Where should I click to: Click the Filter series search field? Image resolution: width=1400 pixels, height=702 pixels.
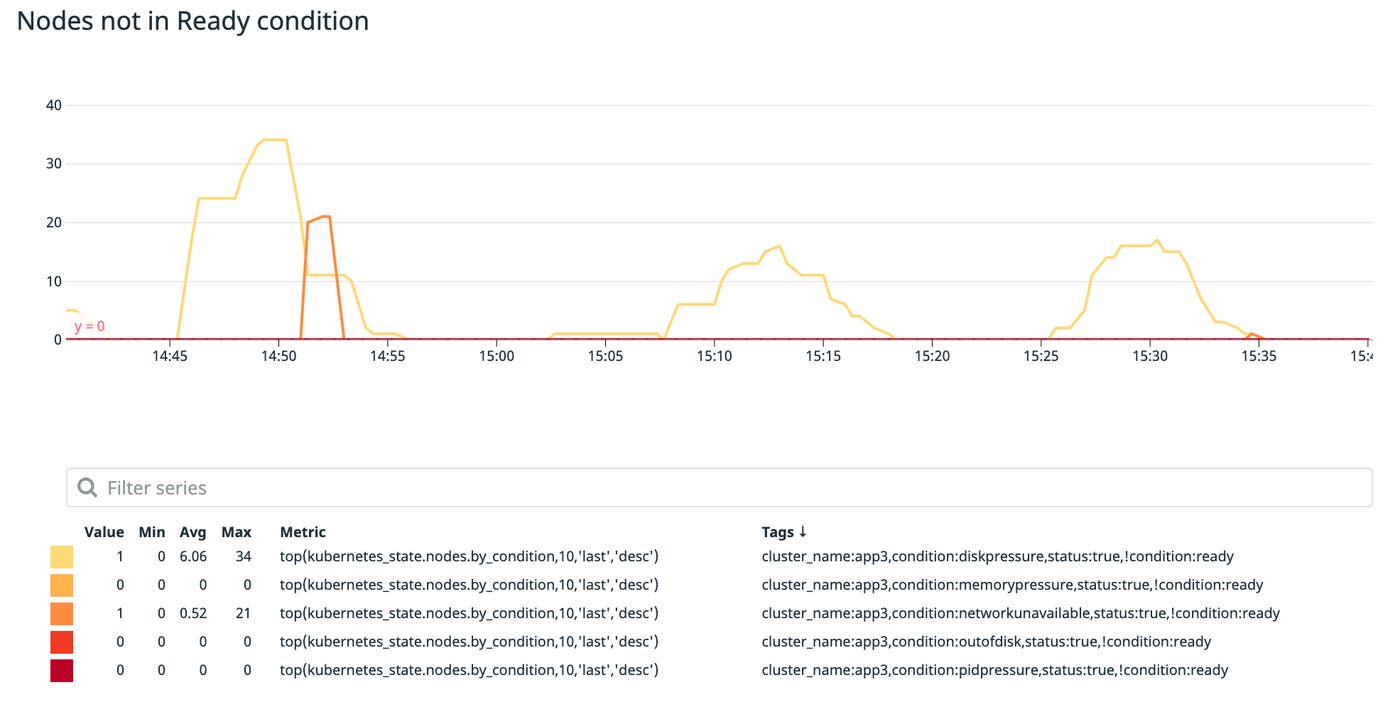(x=719, y=487)
